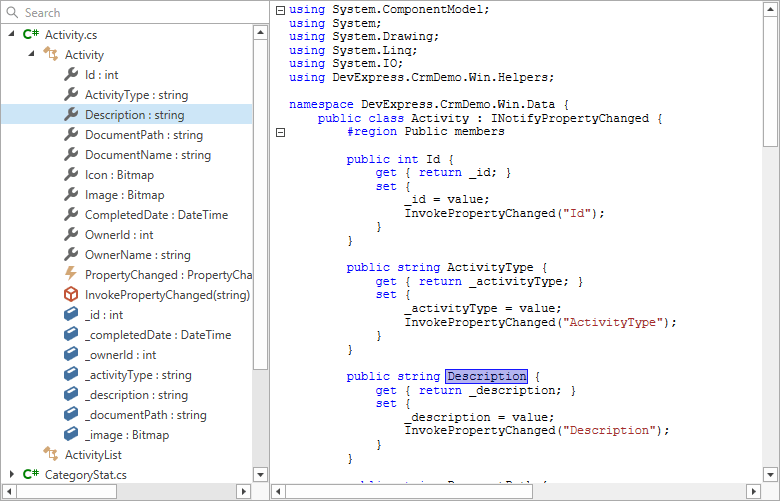Viewport: 780px width, 501px height.
Task: Click the field icon for _description : string
Action: pos(71,394)
